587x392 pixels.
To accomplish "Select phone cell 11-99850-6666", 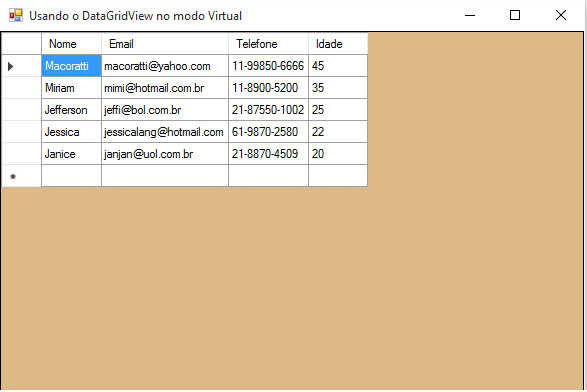I will (x=268, y=66).
